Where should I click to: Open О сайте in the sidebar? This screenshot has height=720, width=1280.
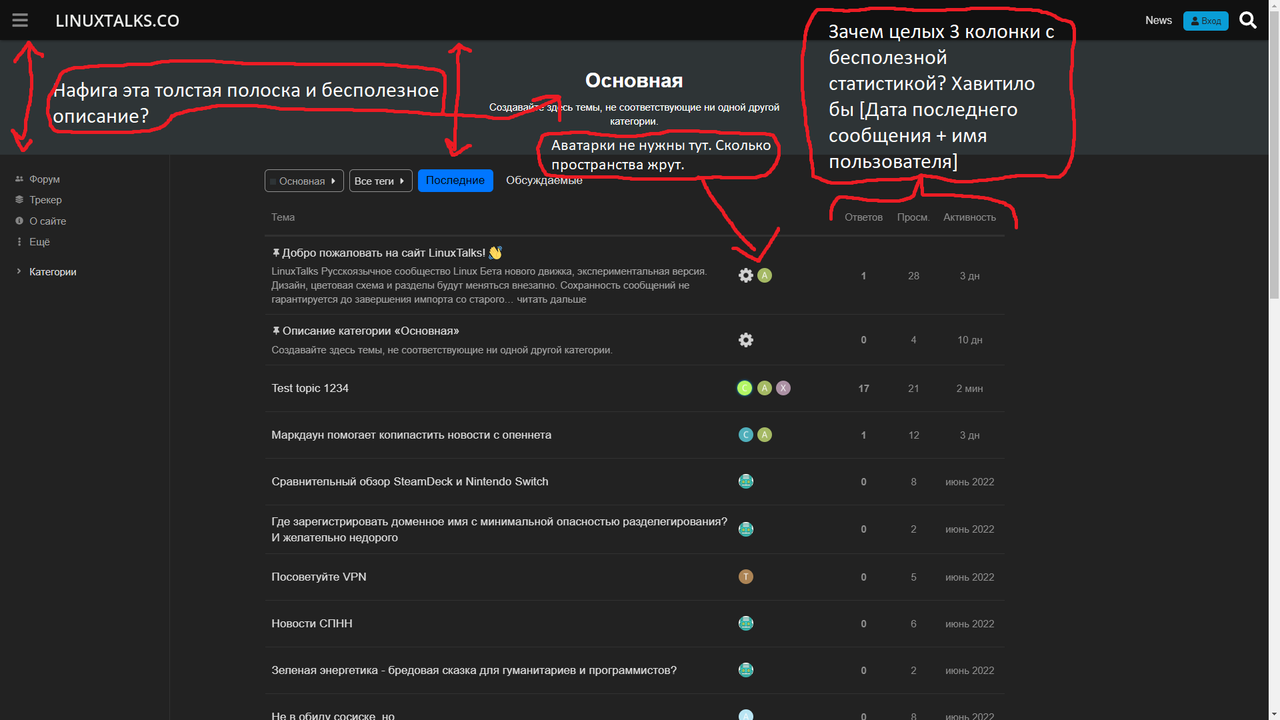pos(47,221)
